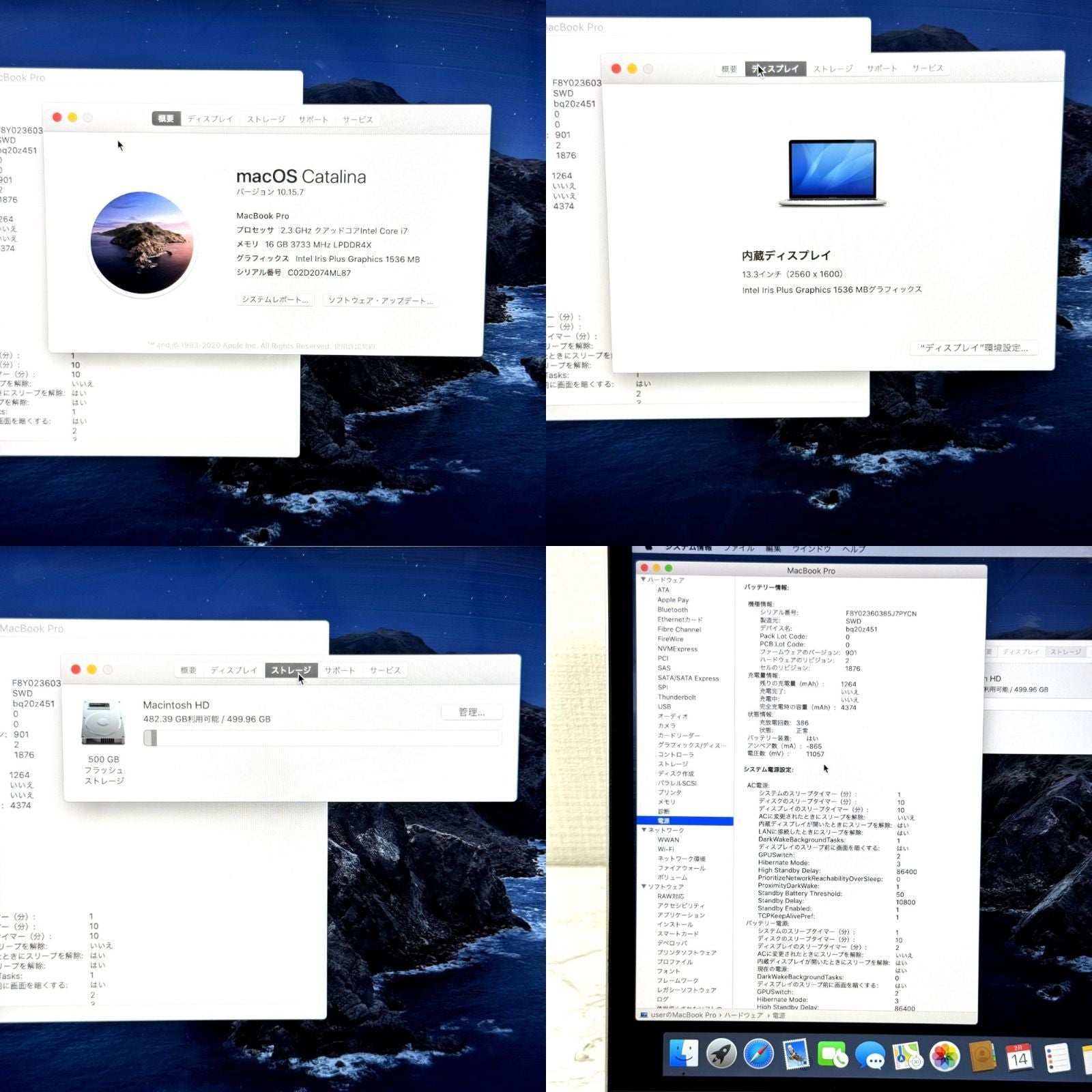Select Apple Pay in sidebar
1092x1092 pixels.
[x=673, y=600]
